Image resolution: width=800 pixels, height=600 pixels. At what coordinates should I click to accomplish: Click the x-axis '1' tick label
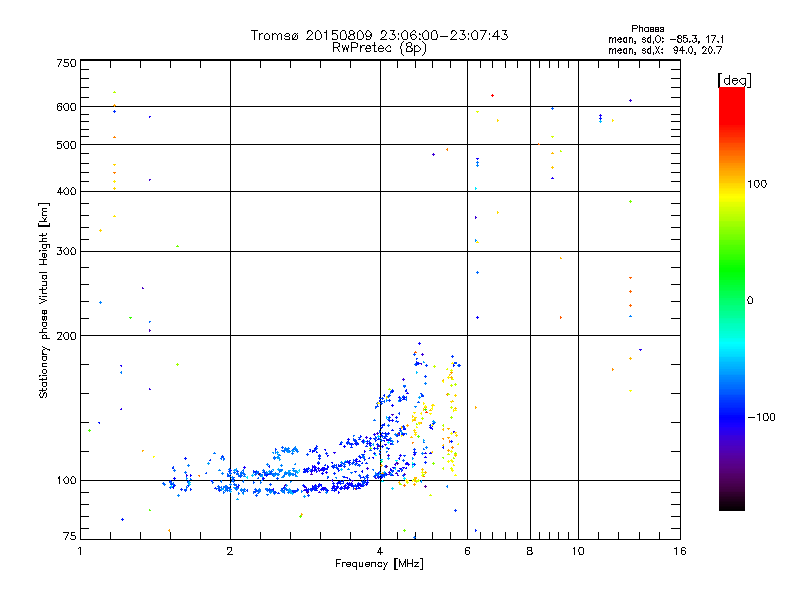80,551
